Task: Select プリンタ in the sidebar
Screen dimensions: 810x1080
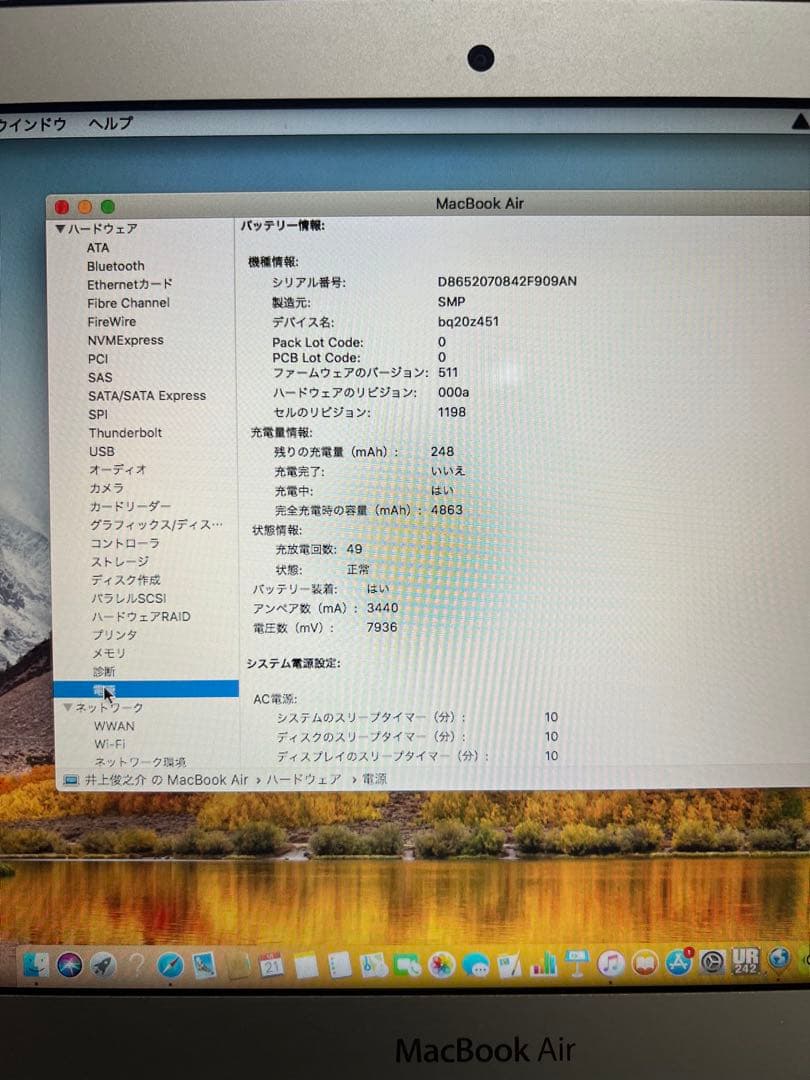Action: coord(114,635)
